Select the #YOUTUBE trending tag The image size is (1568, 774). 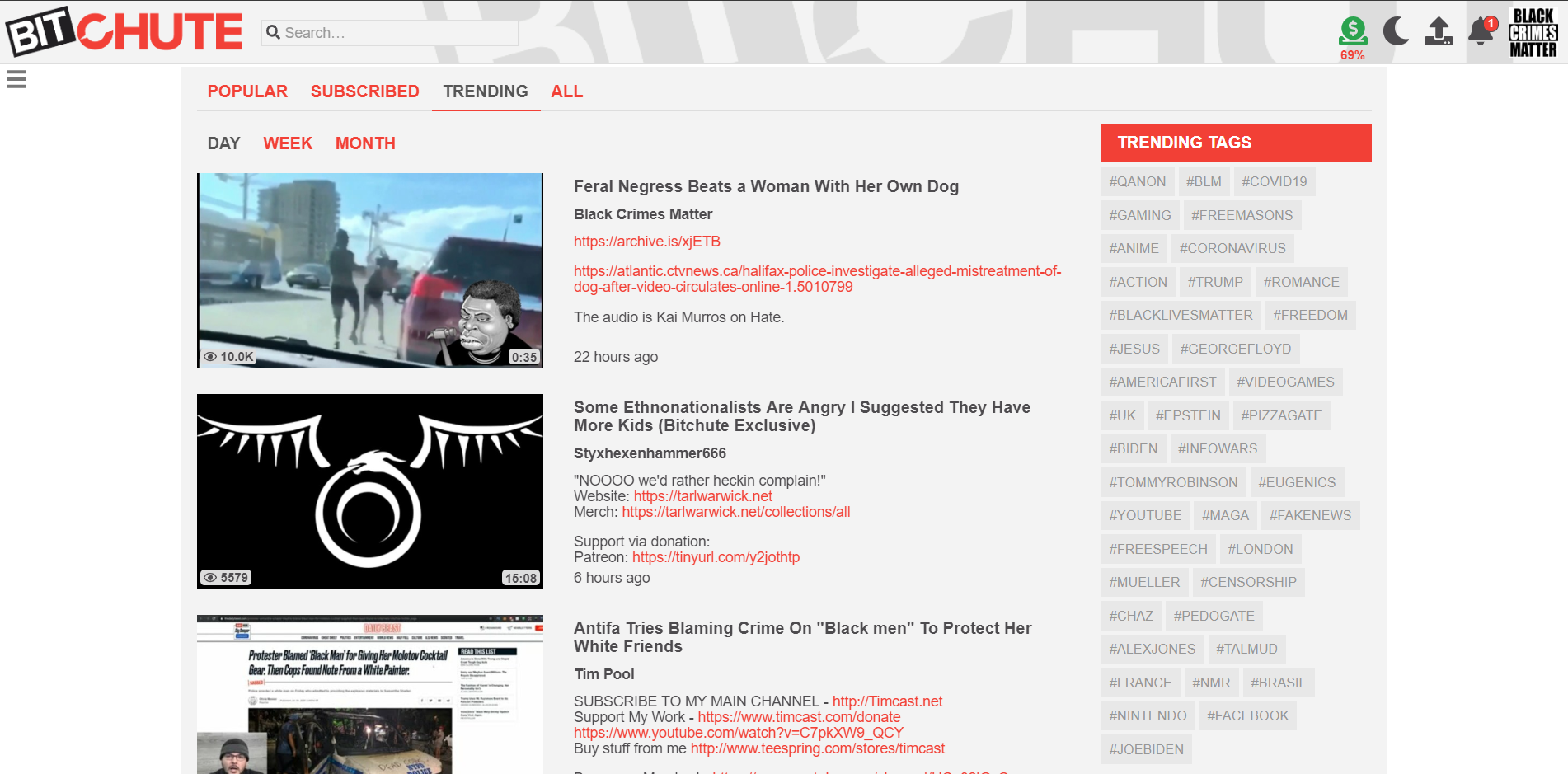point(1145,515)
